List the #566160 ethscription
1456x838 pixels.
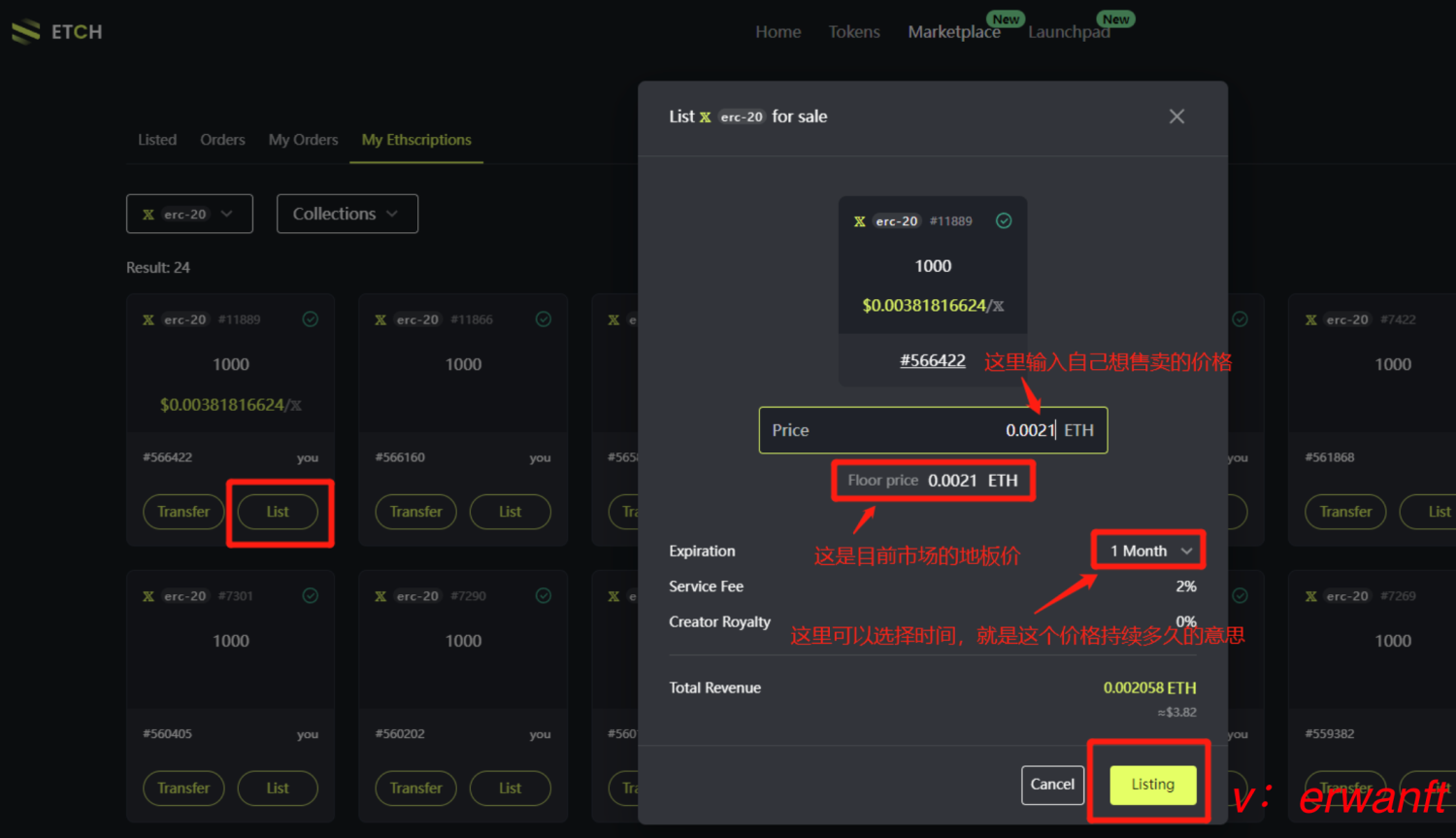[x=510, y=512]
